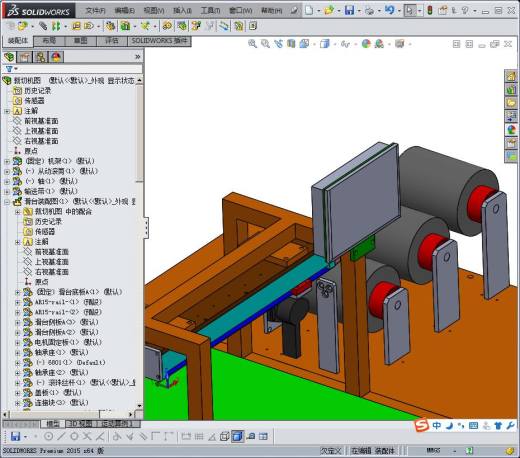The image size is (520, 458).
Task: Open the DisplayManager colored ball tab
Action: click(x=56, y=57)
